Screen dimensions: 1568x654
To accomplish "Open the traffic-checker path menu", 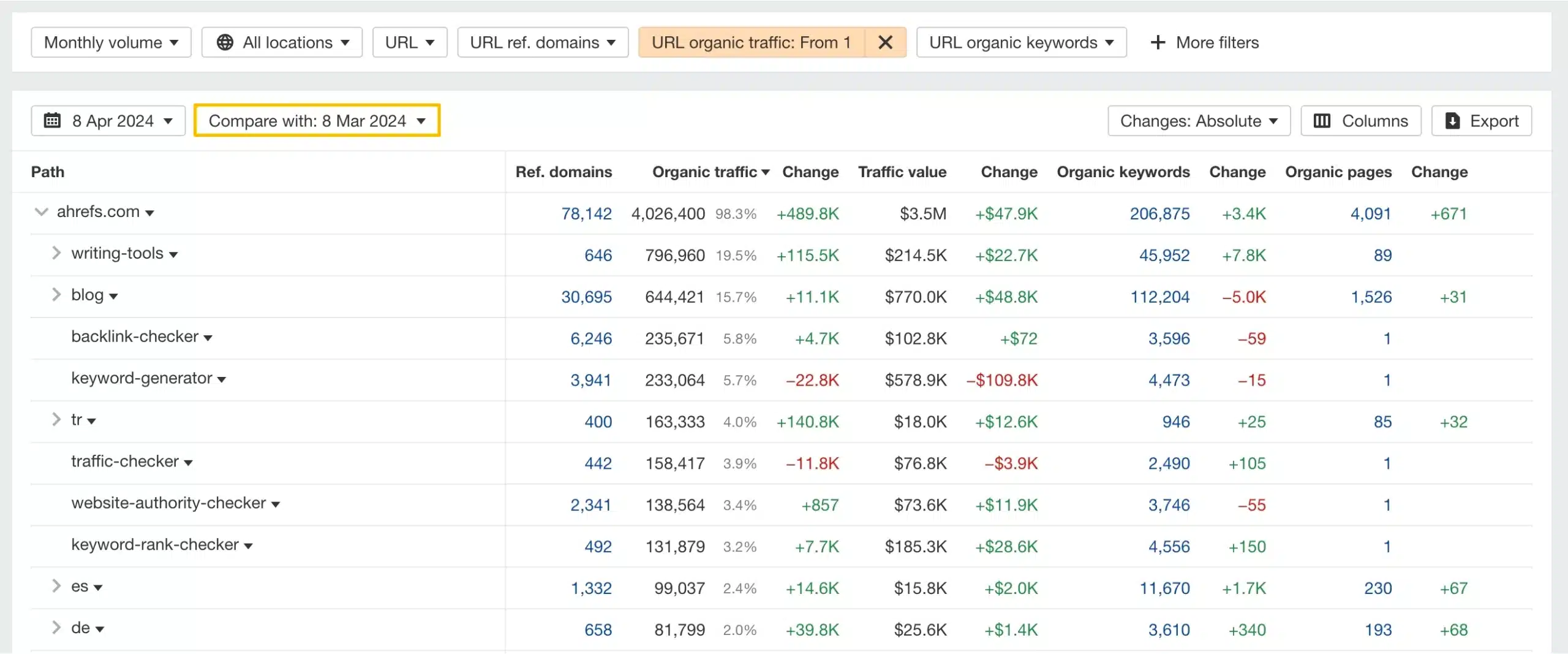I will tap(188, 463).
